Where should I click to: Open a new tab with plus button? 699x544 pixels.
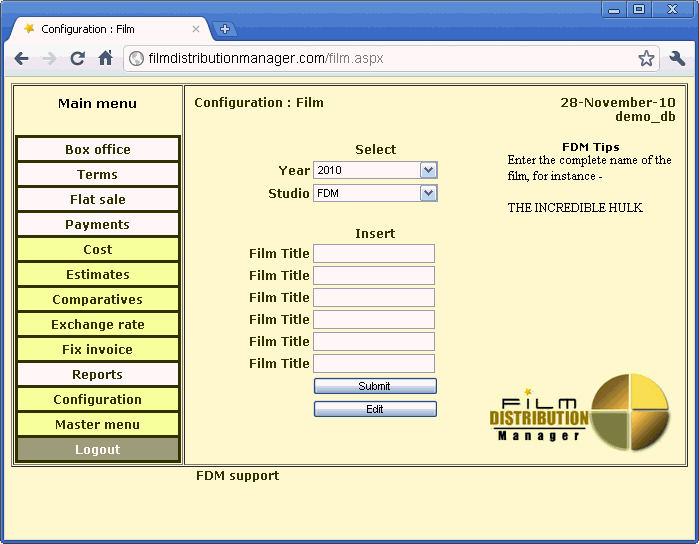pos(224,29)
